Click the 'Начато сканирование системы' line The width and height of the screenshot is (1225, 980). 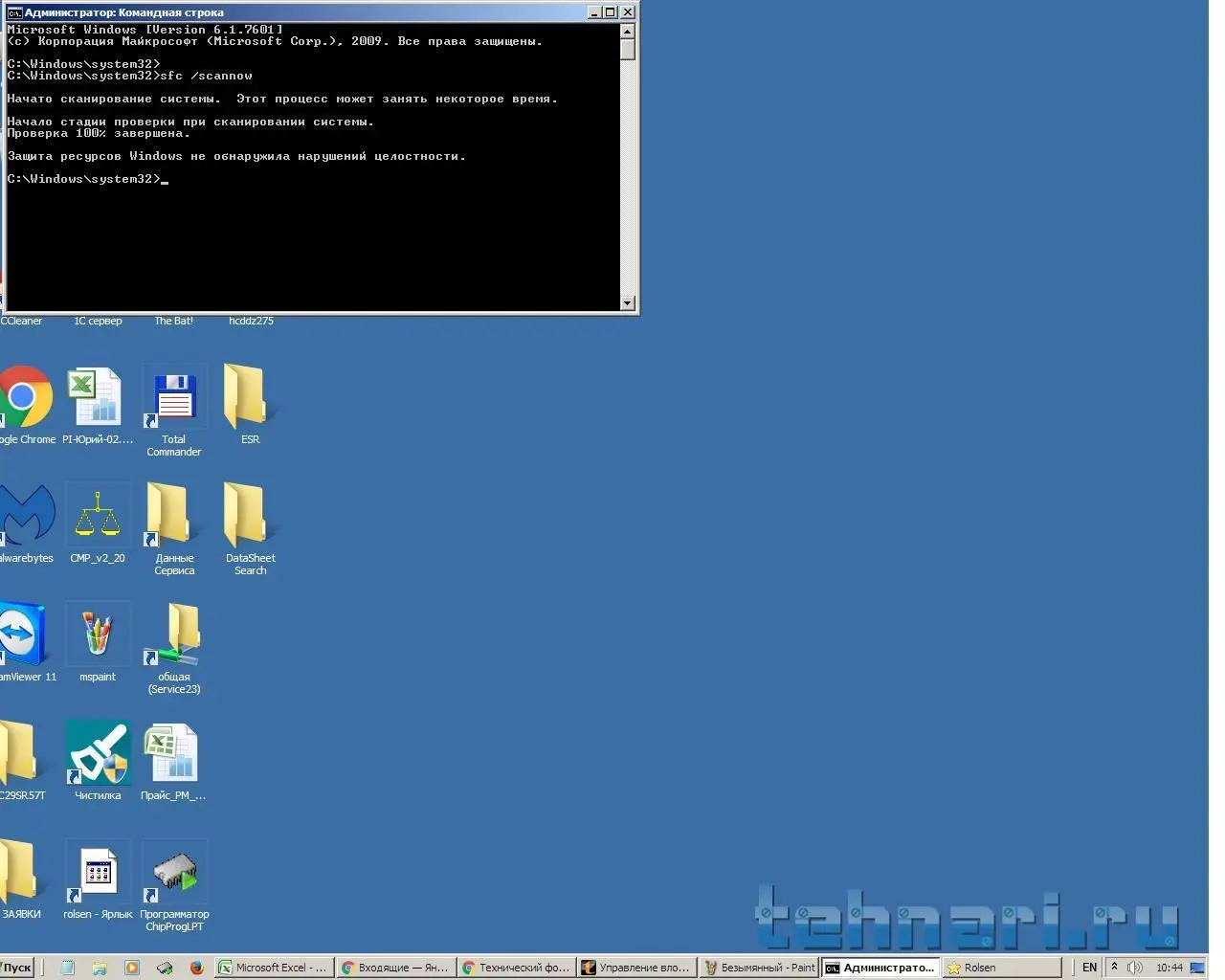point(282,99)
